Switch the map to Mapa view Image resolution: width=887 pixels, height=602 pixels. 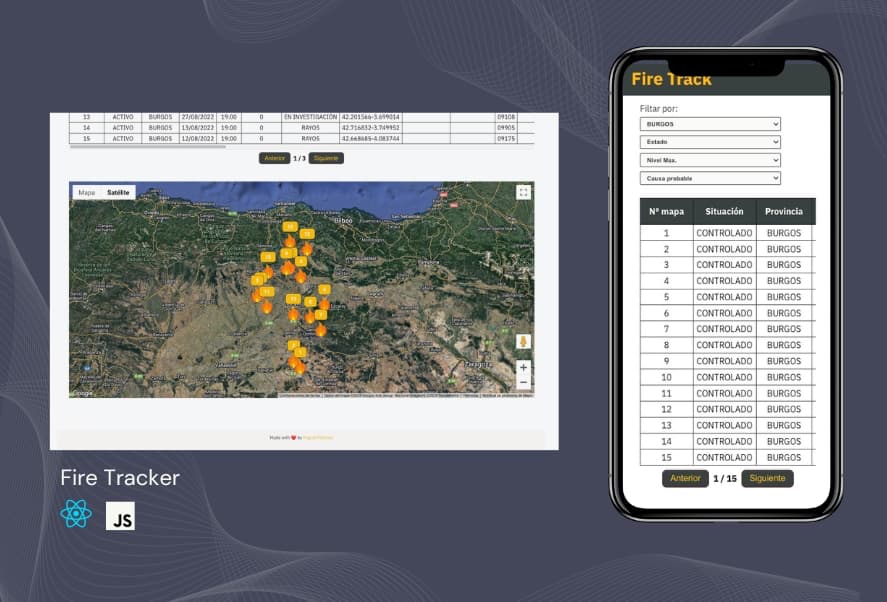point(87,192)
